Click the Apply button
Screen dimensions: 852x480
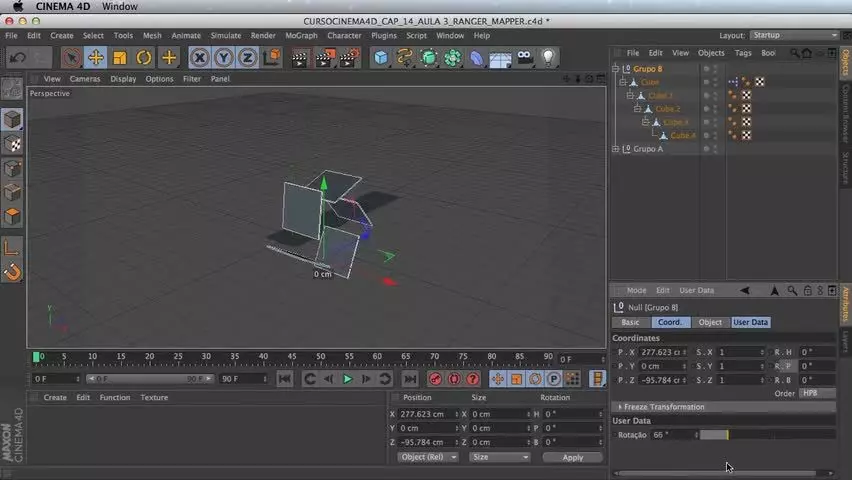tap(573, 458)
